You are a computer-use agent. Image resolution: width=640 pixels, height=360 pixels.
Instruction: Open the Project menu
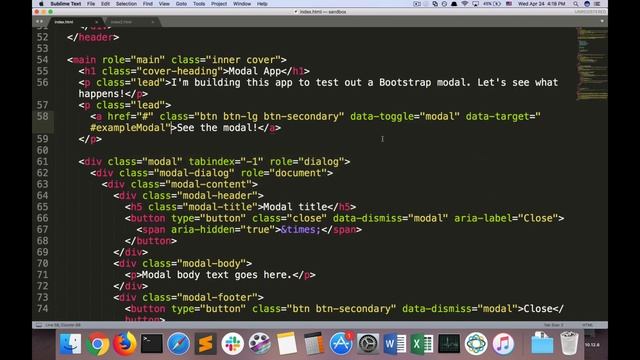click(x=219, y=4)
